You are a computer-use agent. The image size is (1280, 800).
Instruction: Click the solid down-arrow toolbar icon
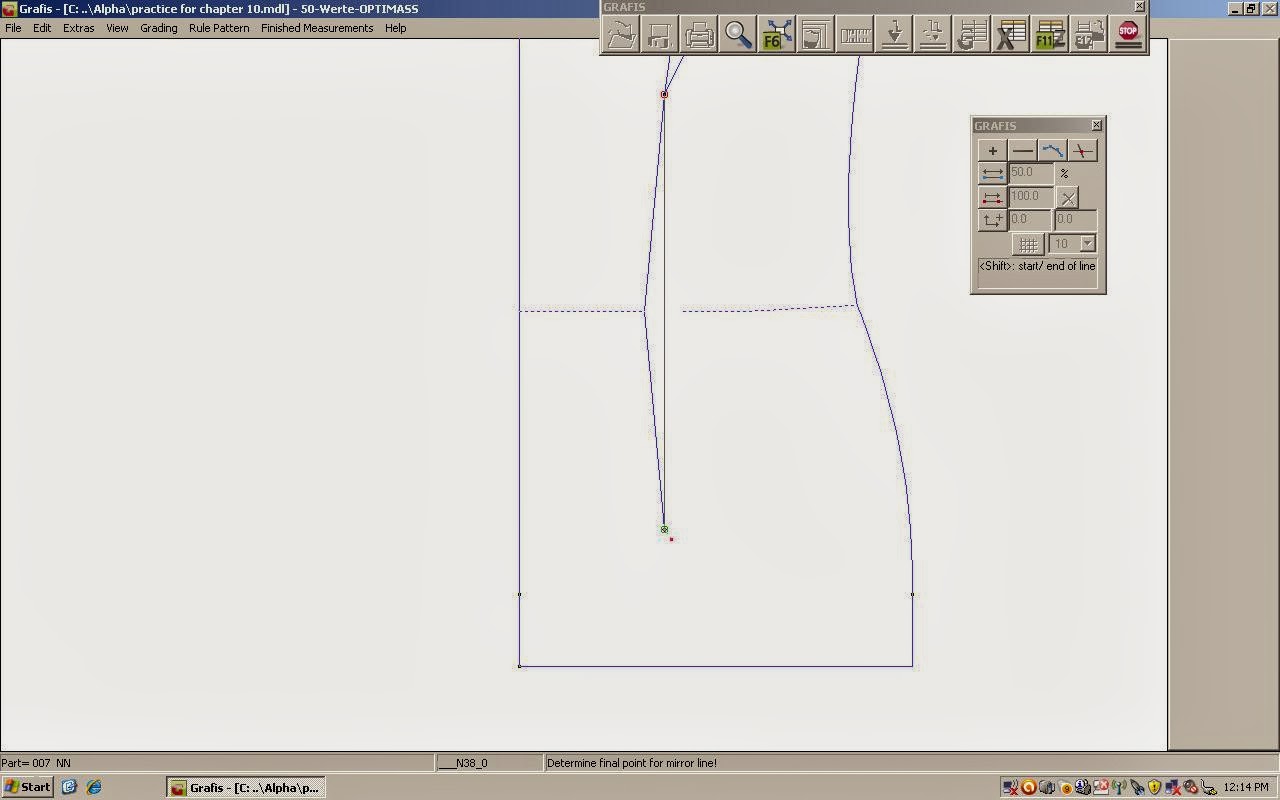(894, 35)
